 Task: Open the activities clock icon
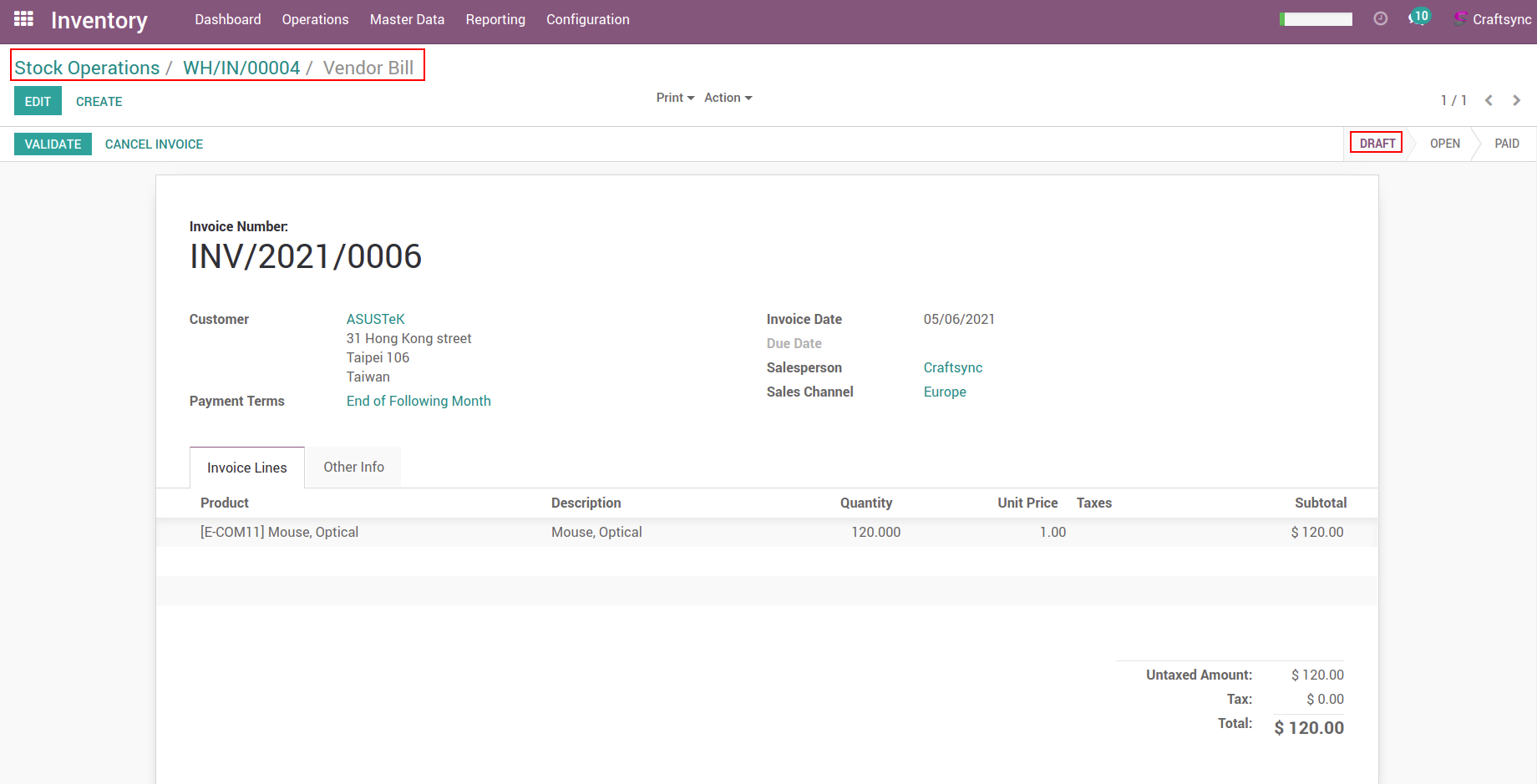coord(1380,19)
